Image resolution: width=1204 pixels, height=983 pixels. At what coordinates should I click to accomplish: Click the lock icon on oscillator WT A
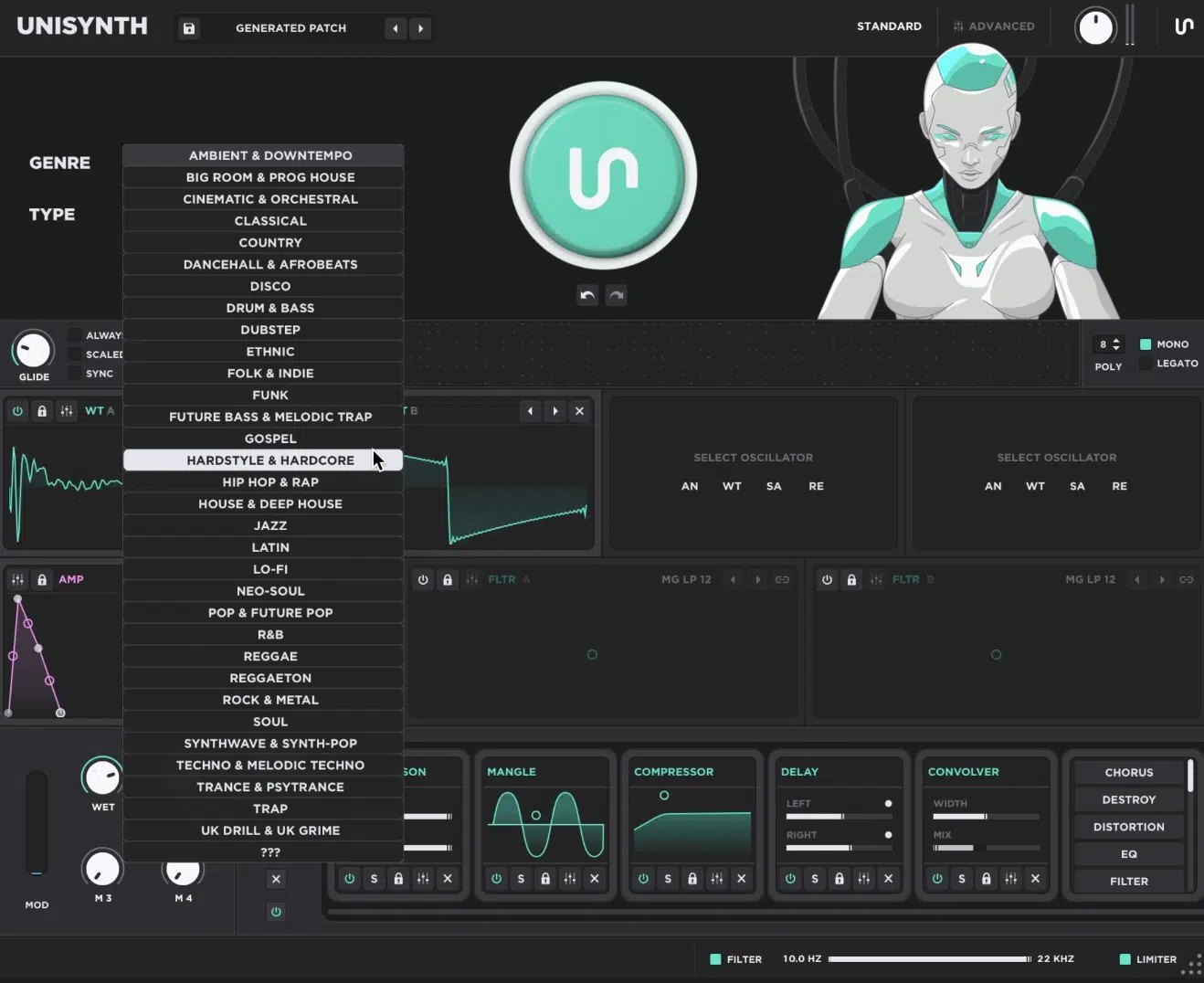(x=42, y=411)
